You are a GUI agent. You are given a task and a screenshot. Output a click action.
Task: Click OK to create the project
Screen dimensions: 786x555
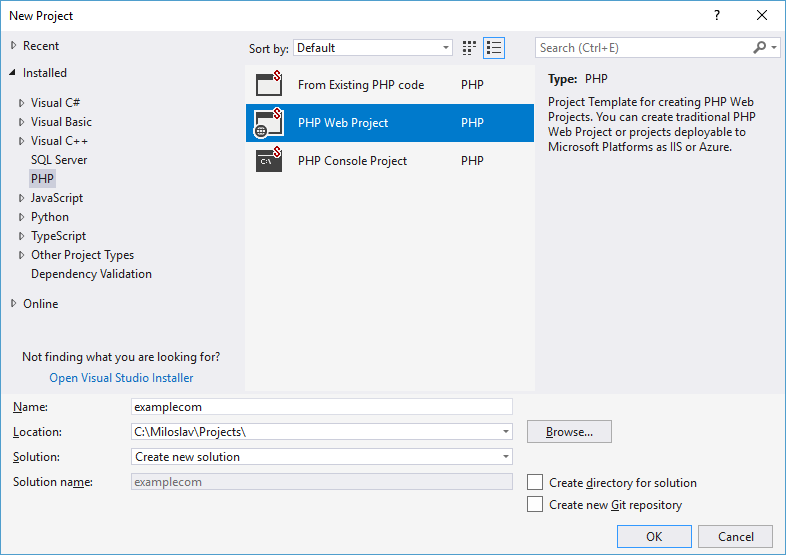654,536
